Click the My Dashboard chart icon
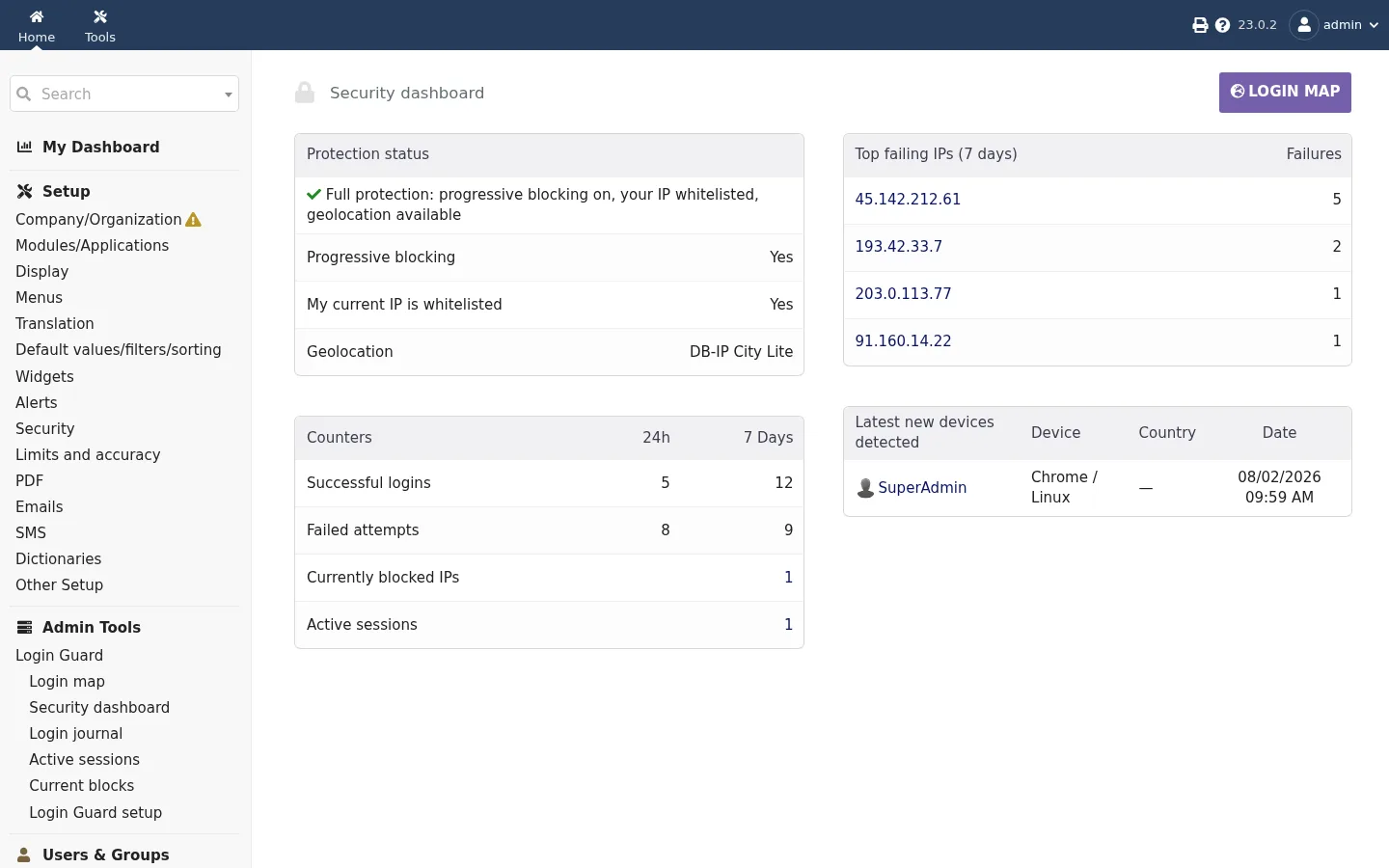The image size is (1389, 868). click(25, 147)
